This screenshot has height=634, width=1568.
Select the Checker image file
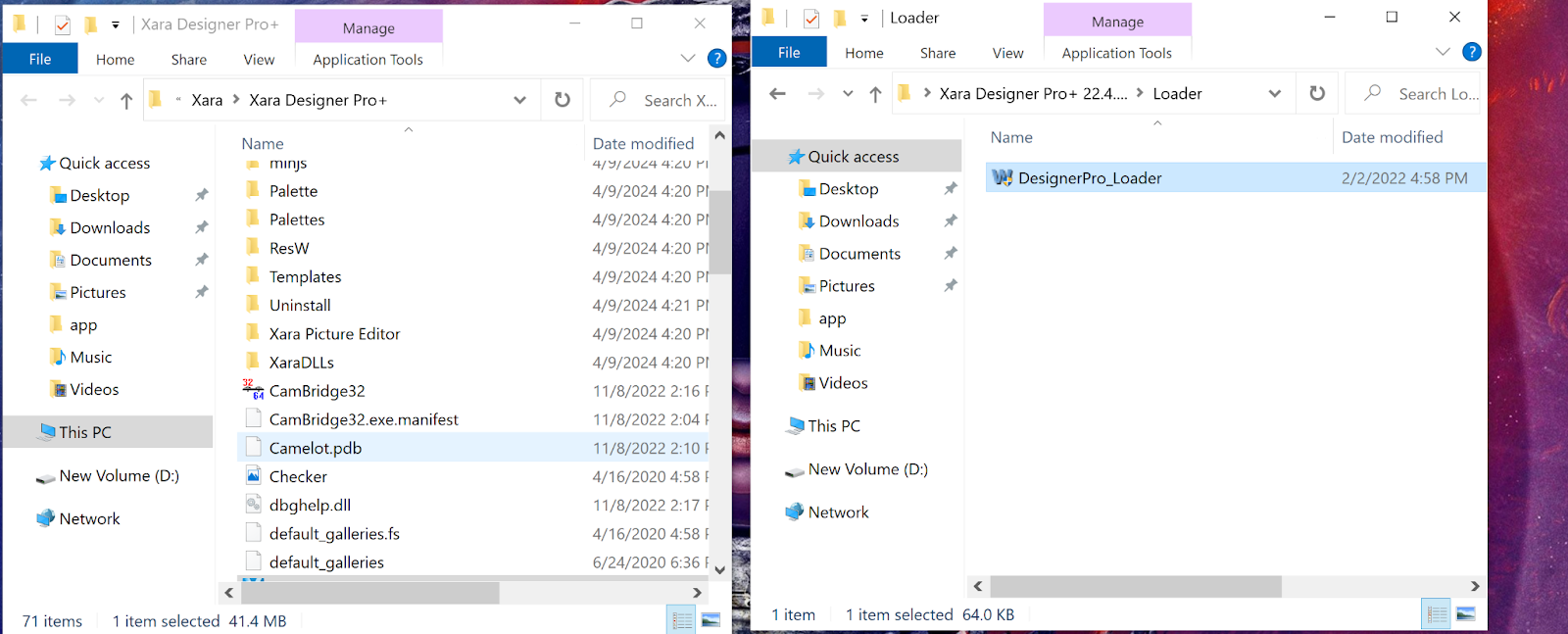298,477
